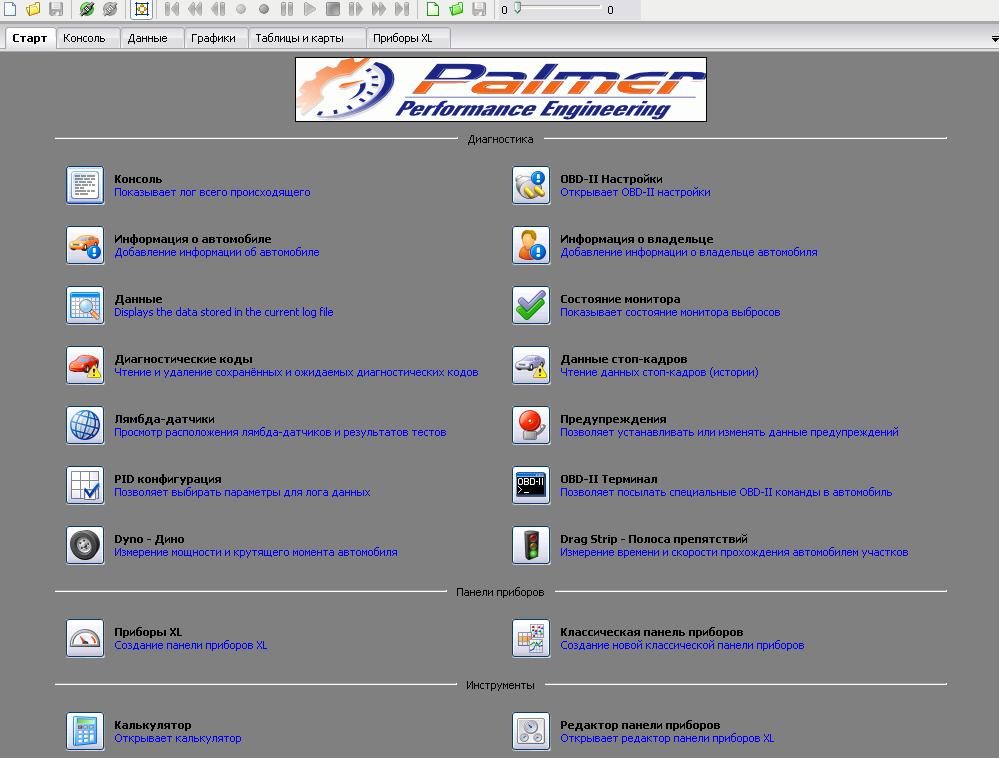999x758 pixels.
Task: Click the OBD-II Настройки icon
Action: pyautogui.click(x=531, y=185)
